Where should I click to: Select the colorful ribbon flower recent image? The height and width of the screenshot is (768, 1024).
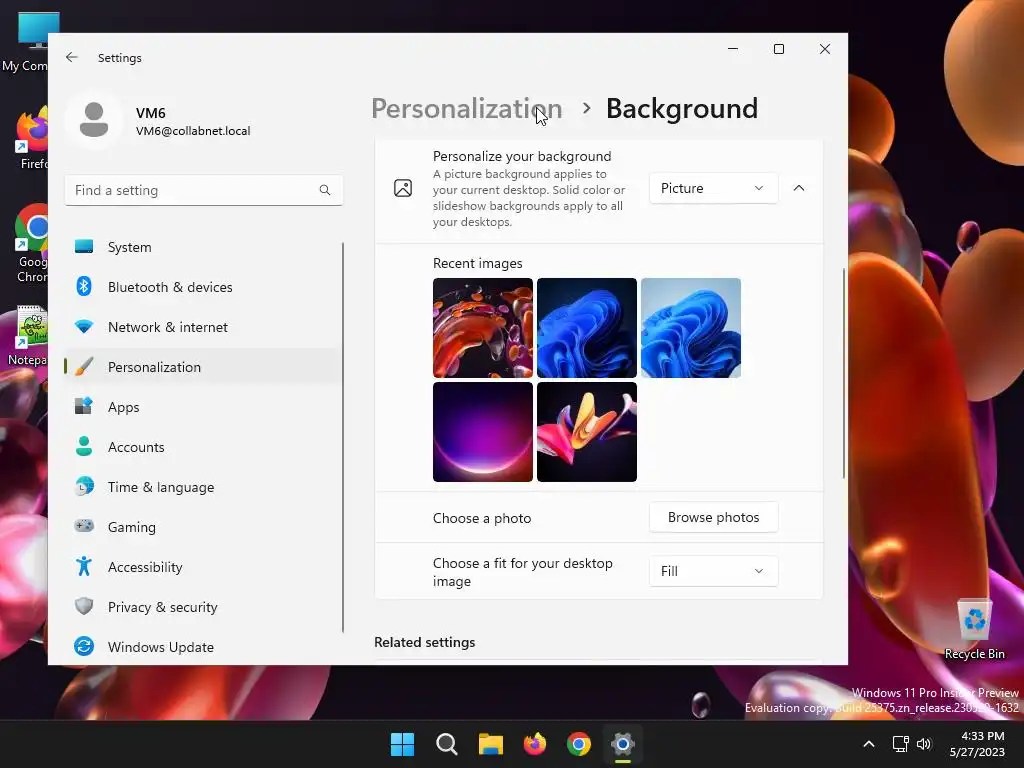586,432
